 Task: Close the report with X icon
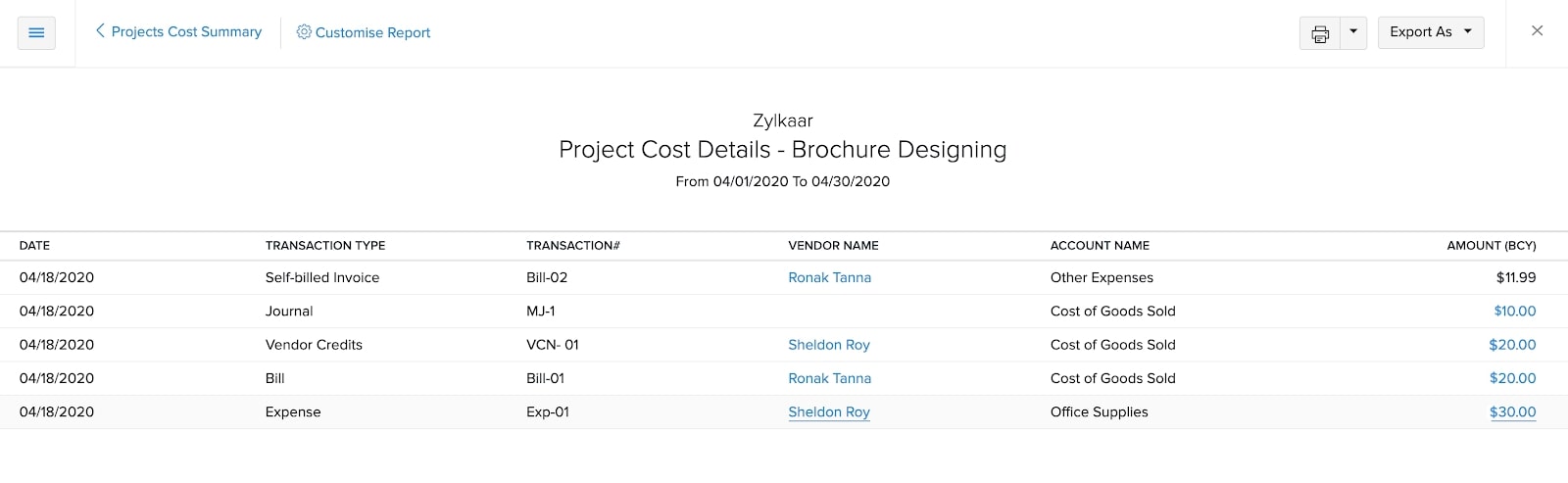pos(1537,31)
